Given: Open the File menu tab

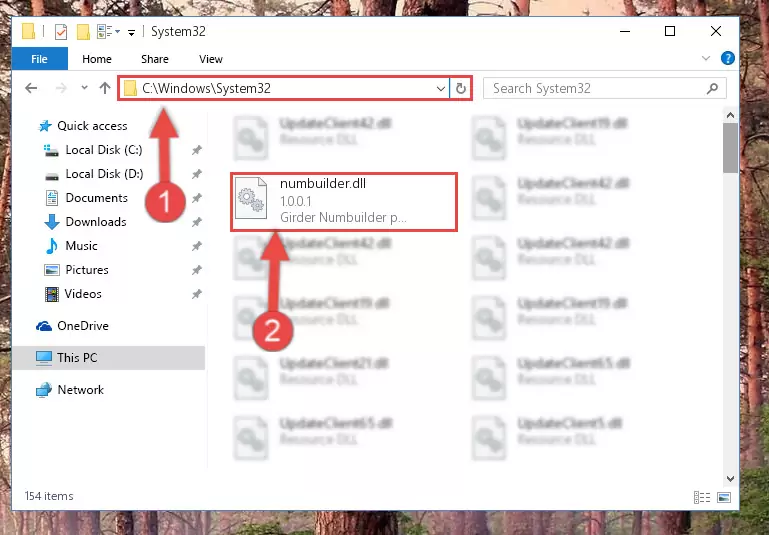Looking at the screenshot, I should pyautogui.click(x=40, y=59).
